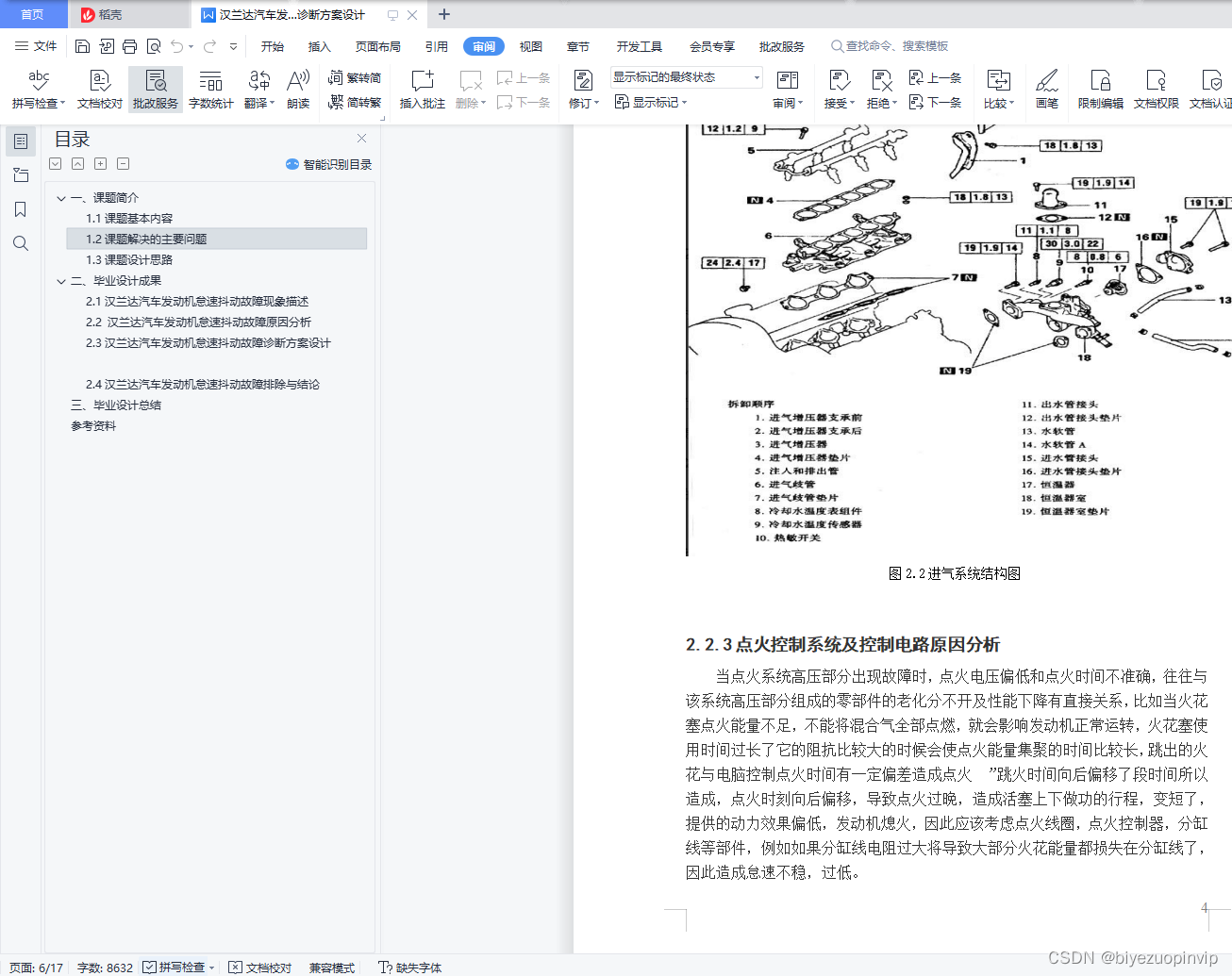Collapse the 二、毕业设计成果 outline section
Image resolution: width=1232 pixels, height=976 pixels.
click(x=61, y=281)
